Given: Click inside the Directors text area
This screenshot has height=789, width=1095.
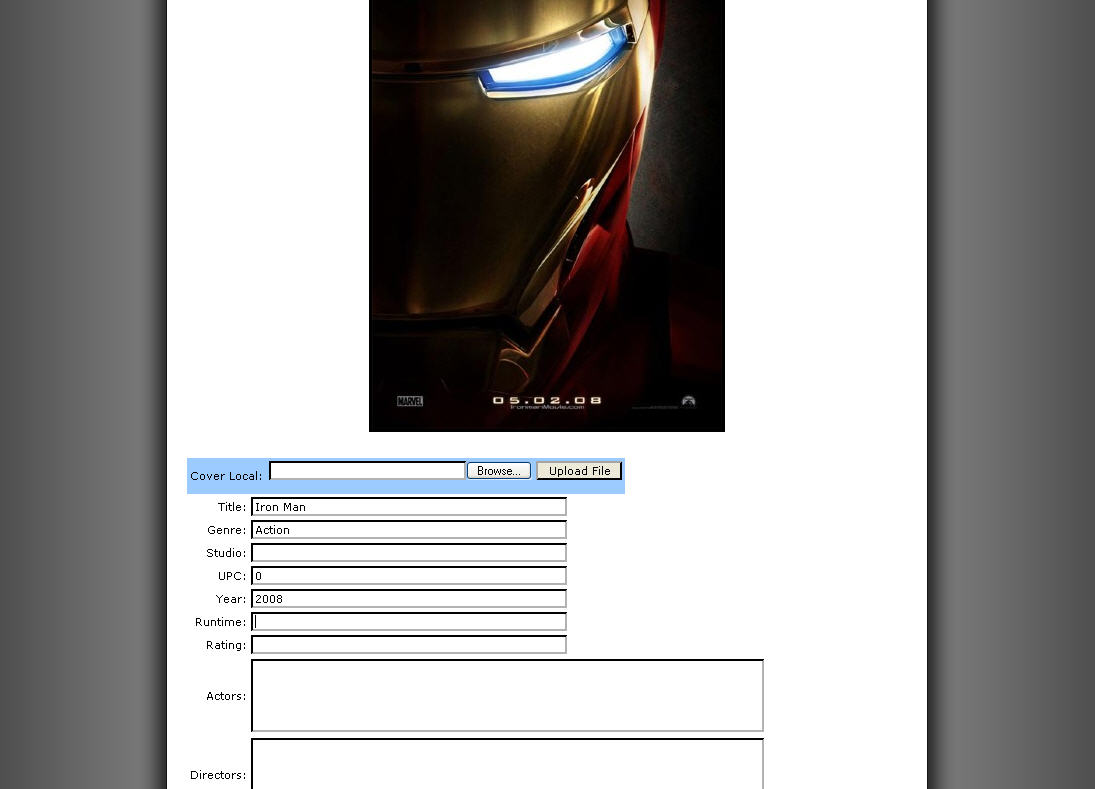Looking at the screenshot, I should (507, 764).
